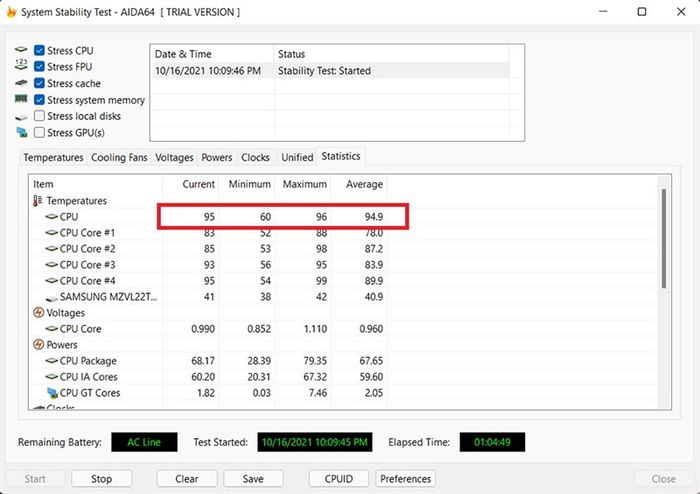
Task: Click the Maximum column header
Action: tap(303, 184)
